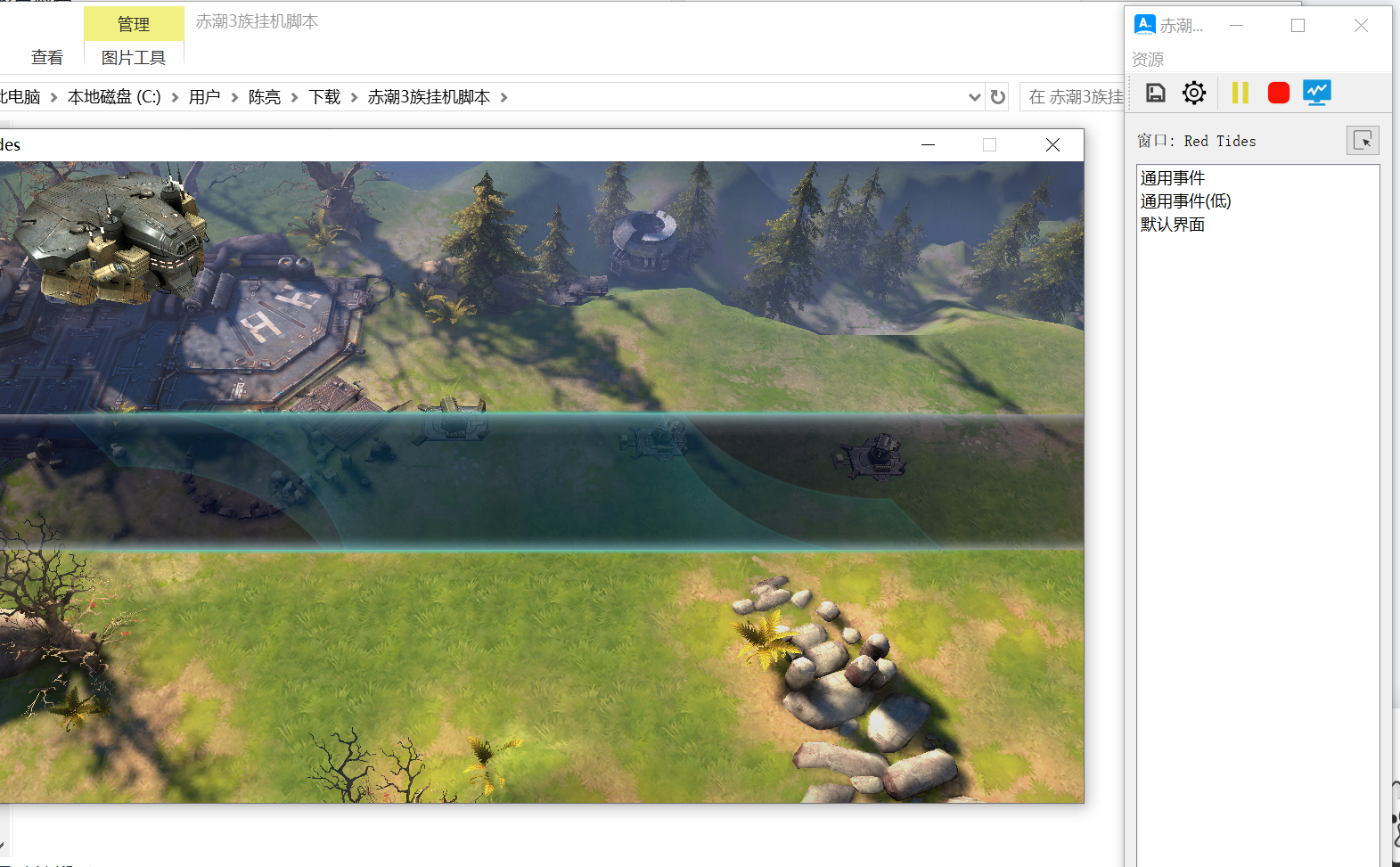Click the 此电脑 breadcrumb segment
Viewport: 1400px width, 867px height.
[x=20, y=97]
